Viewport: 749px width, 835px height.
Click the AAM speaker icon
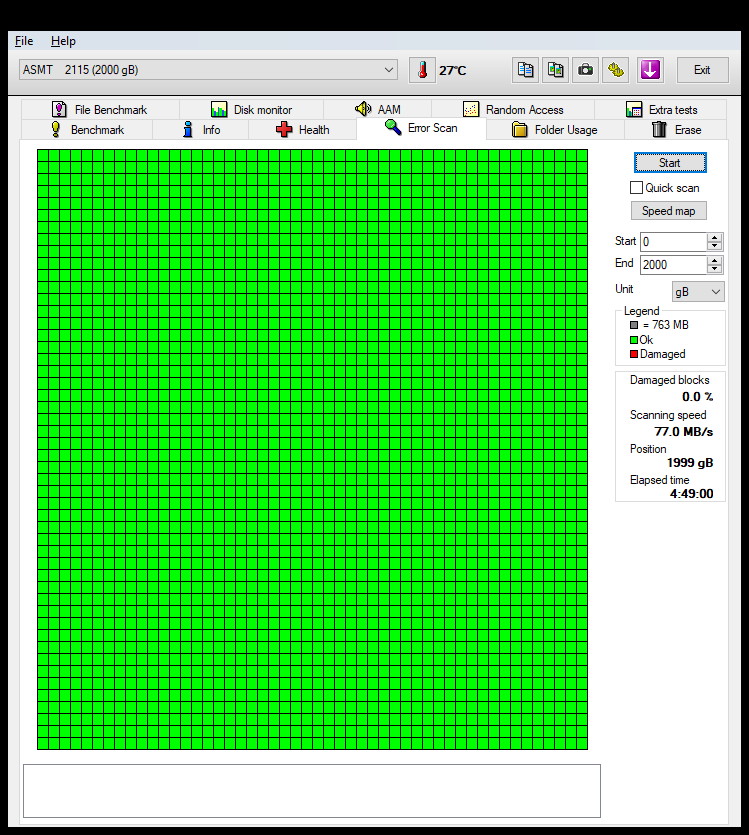[363, 109]
